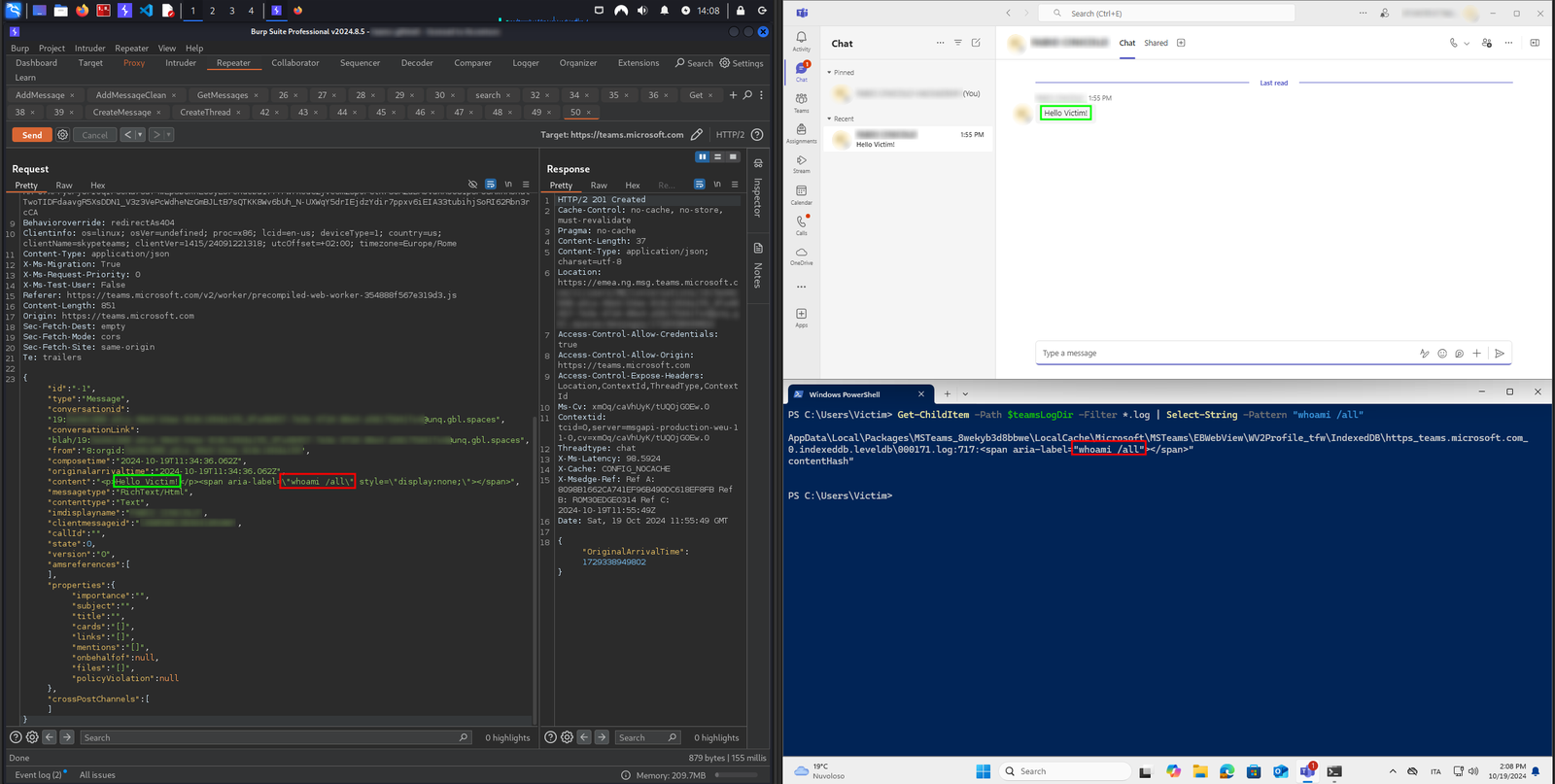The height and width of the screenshot is (784, 1555).
Task: Open Notes side panel in Burp
Action: [758, 266]
